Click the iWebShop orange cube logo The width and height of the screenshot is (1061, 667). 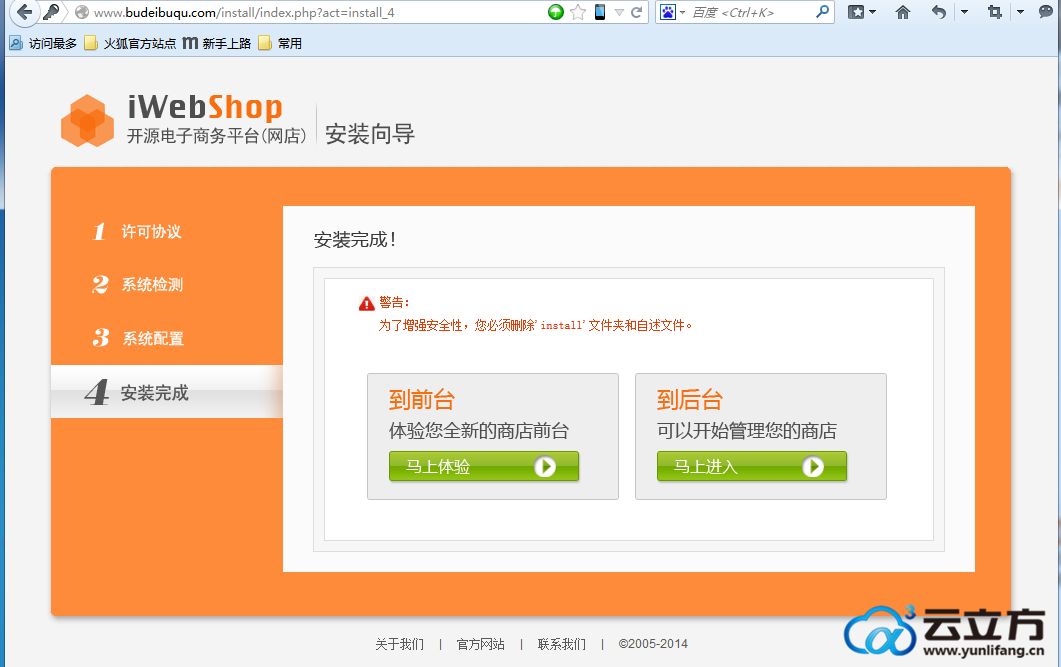(87, 120)
